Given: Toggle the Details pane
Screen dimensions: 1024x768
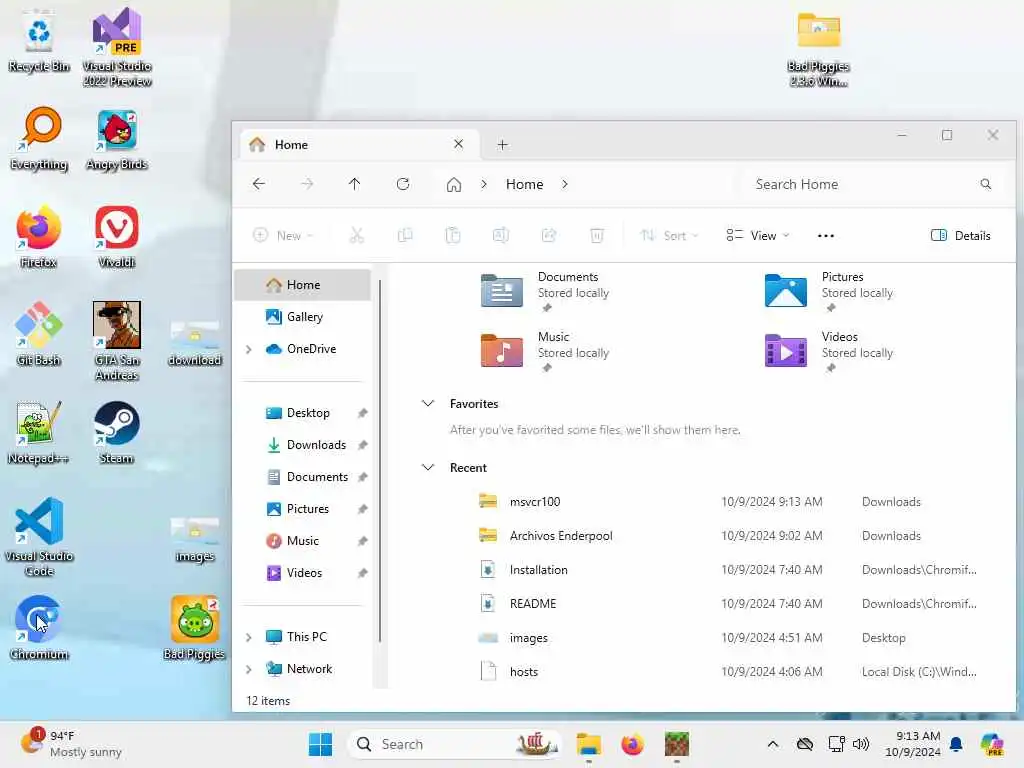Looking at the screenshot, I should click(961, 236).
